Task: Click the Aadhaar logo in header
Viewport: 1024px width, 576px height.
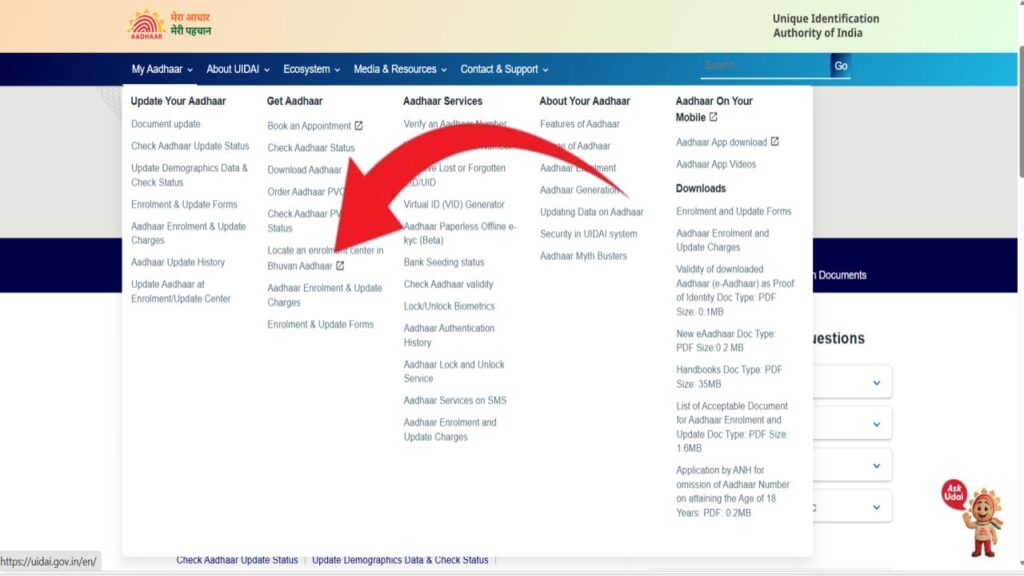Action: click(x=146, y=25)
